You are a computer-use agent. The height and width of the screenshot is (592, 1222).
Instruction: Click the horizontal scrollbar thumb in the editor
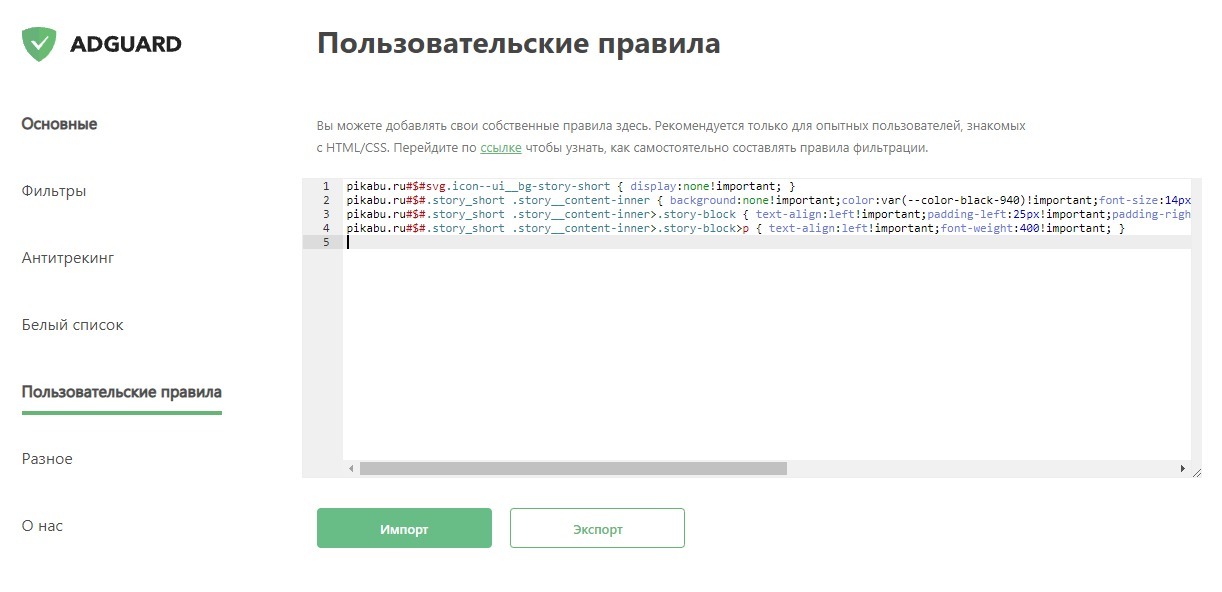573,468
